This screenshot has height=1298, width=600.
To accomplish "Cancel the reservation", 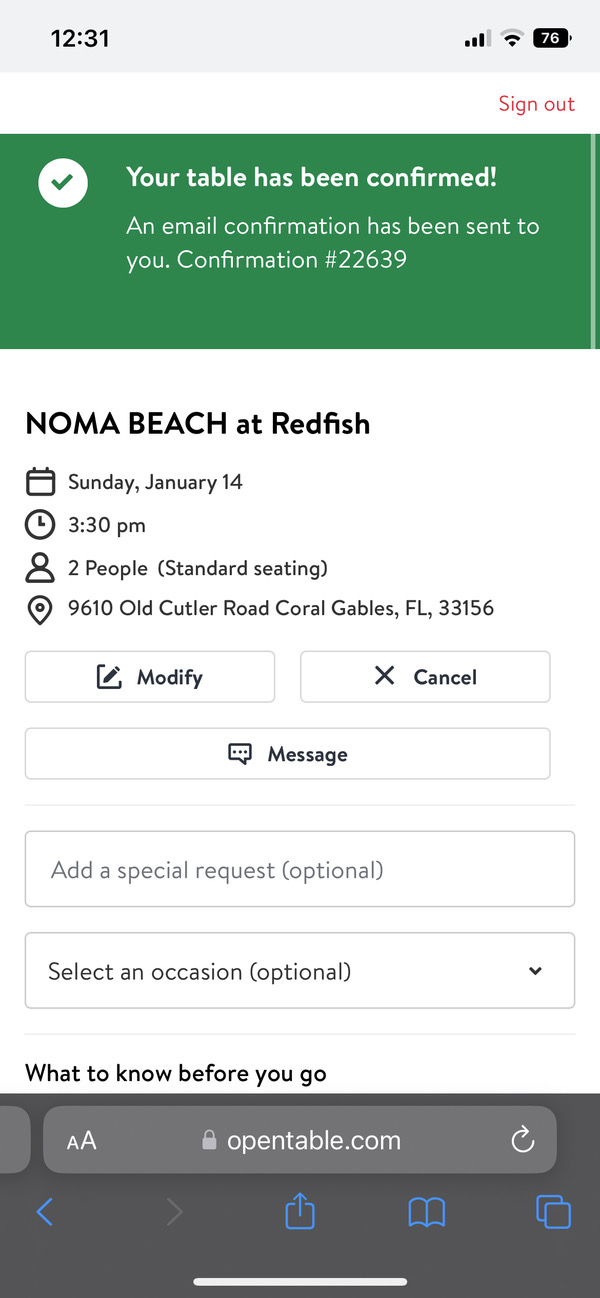I will click(425, 677).
